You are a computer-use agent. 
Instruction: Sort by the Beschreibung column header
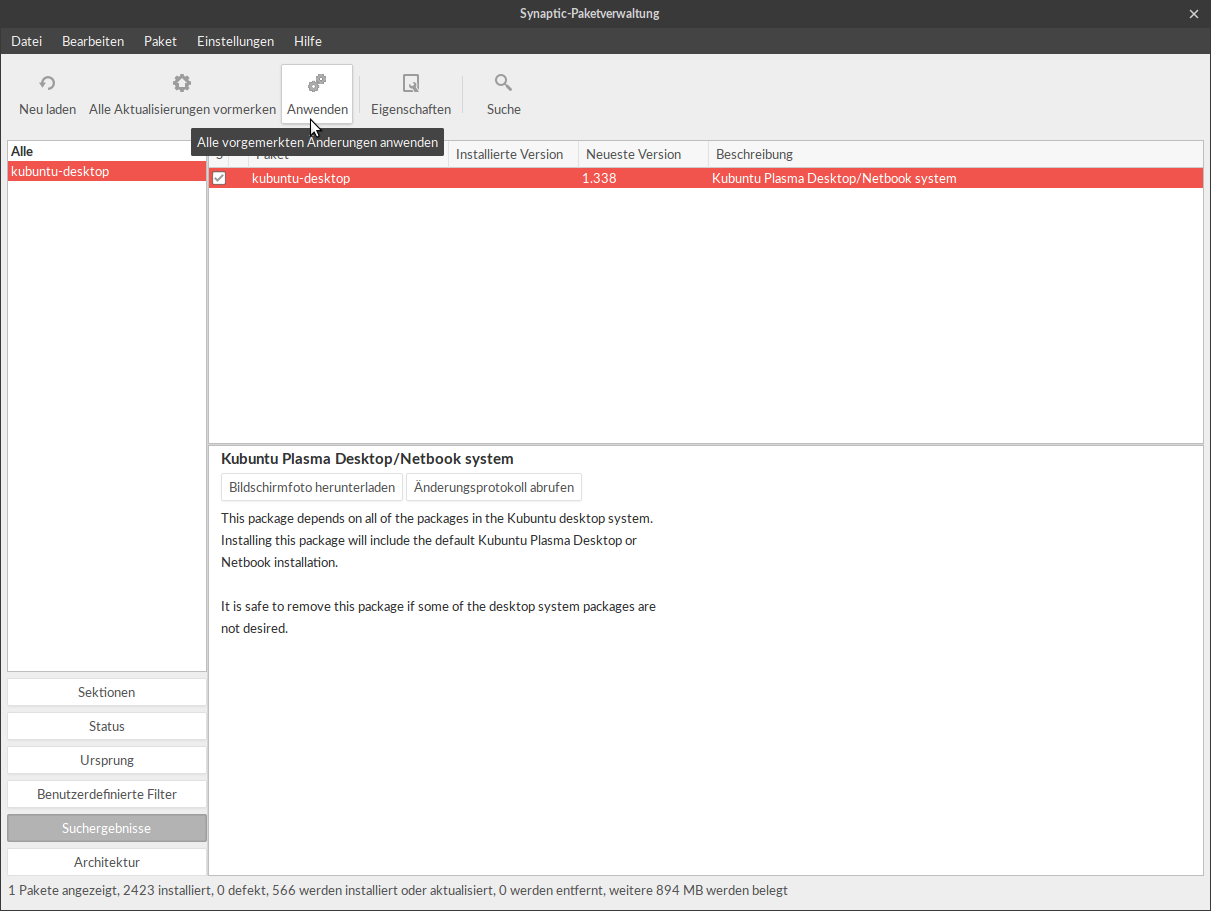[x=955, y=154]
